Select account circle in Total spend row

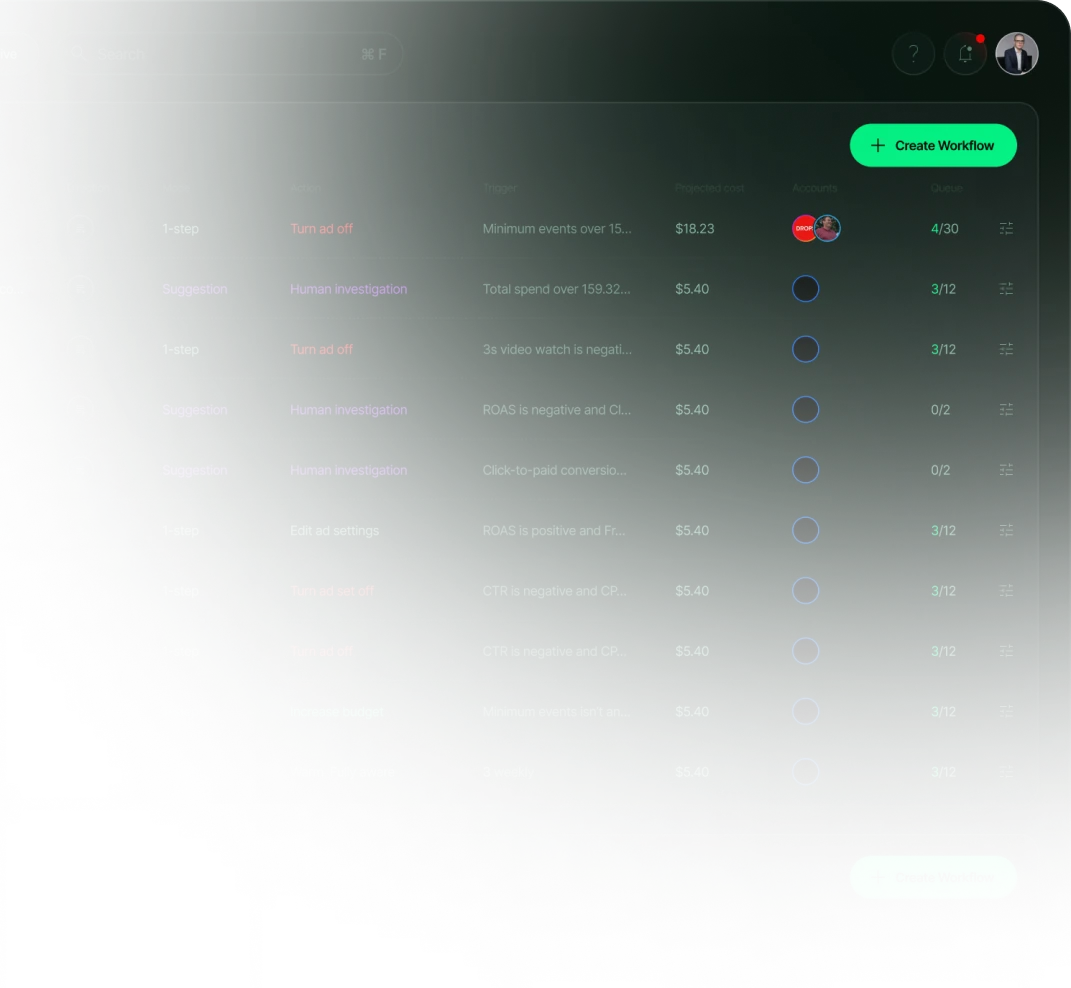coord(805,288)
